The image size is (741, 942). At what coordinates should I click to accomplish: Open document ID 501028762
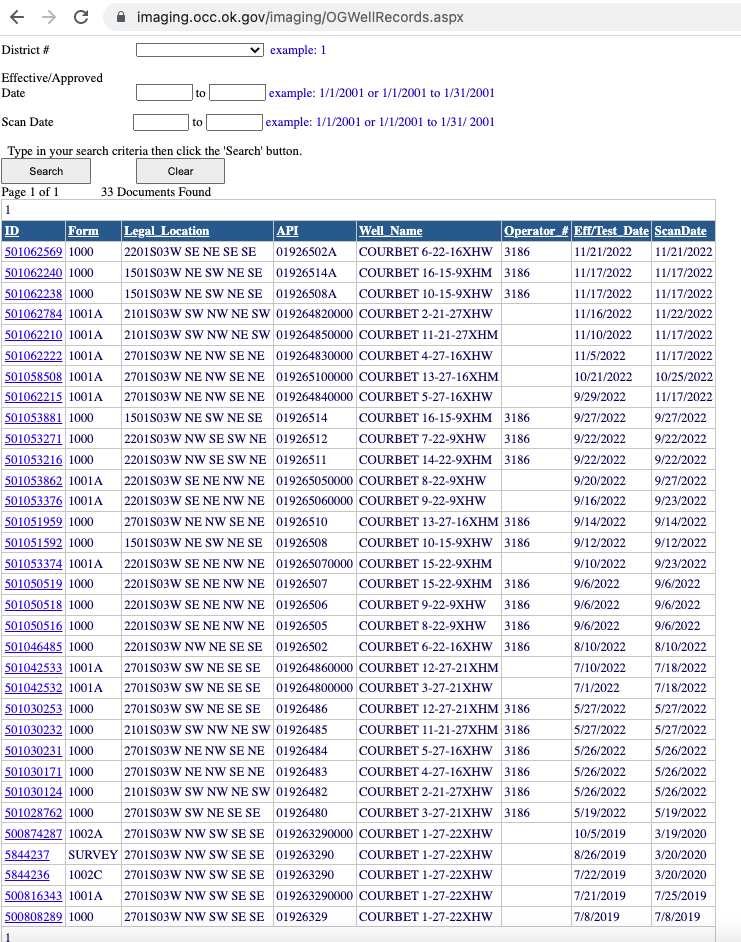[x=34, y=812]
